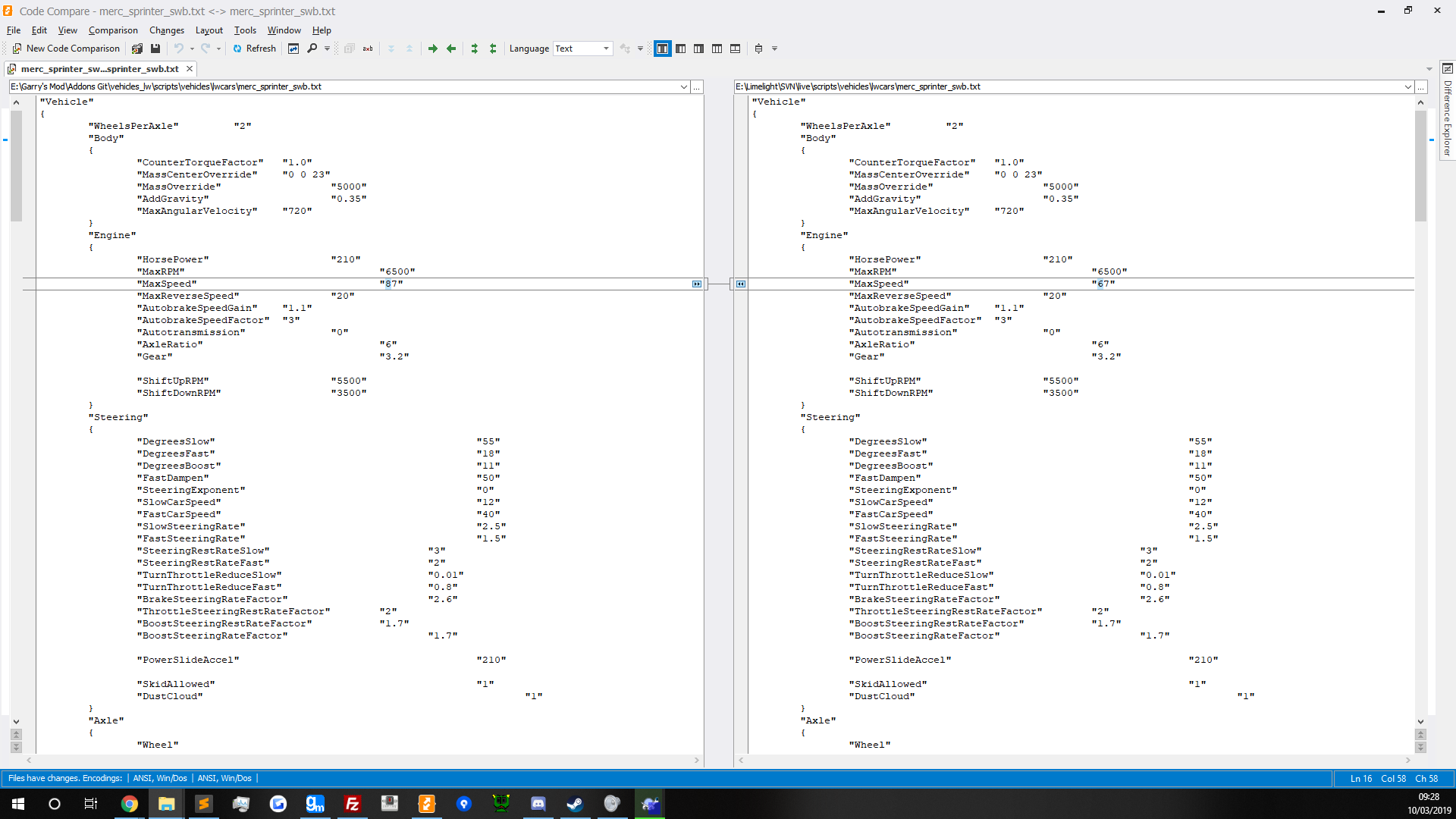Image resolution: width=1456 pixels, height=819 pixels.
Task: Open the Tools menu
Action: click(x=245, y=30)
